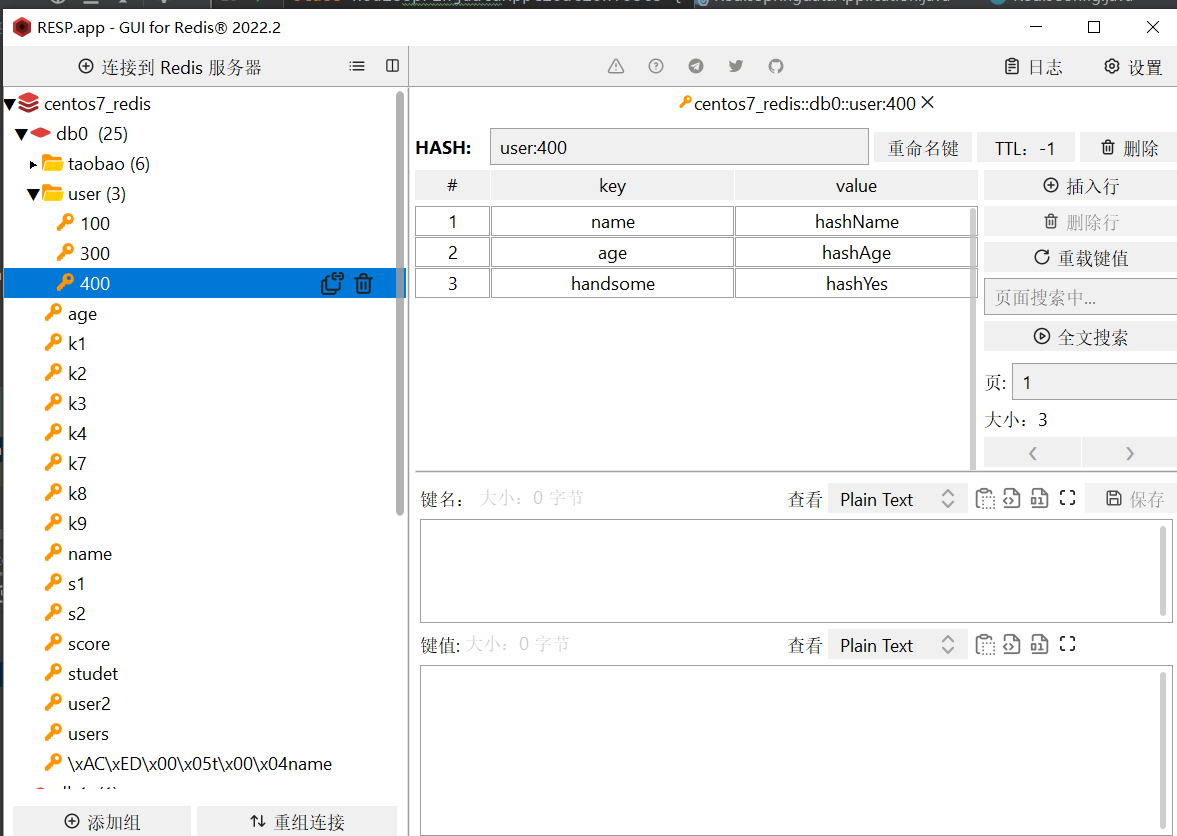Viewport: 1177px width, 836px height.
Task: Copy 键值 content to clipboard icon
Action: [x=985, y=644]
